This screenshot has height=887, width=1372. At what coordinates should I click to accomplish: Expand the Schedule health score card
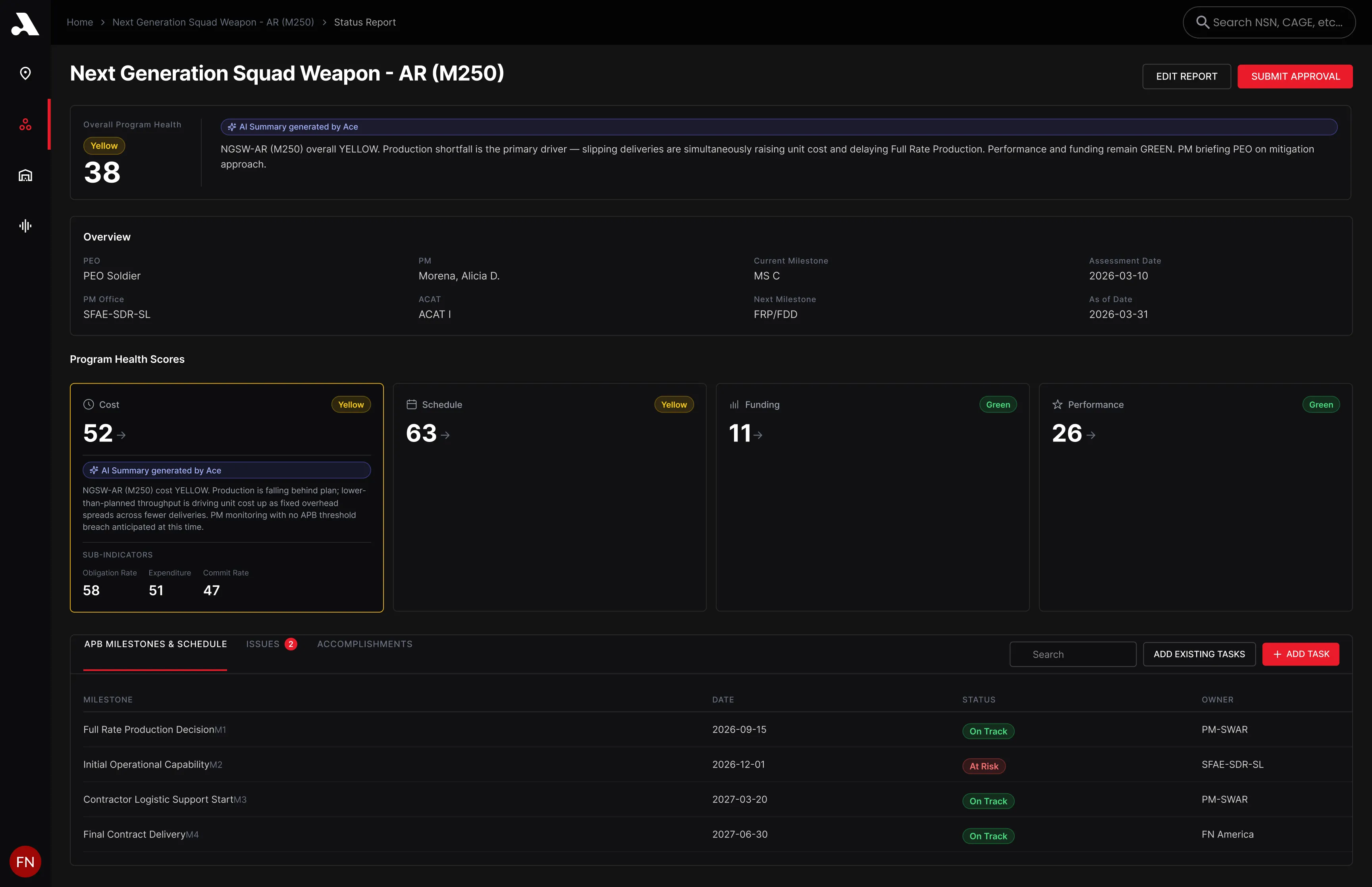pos(550,497)
